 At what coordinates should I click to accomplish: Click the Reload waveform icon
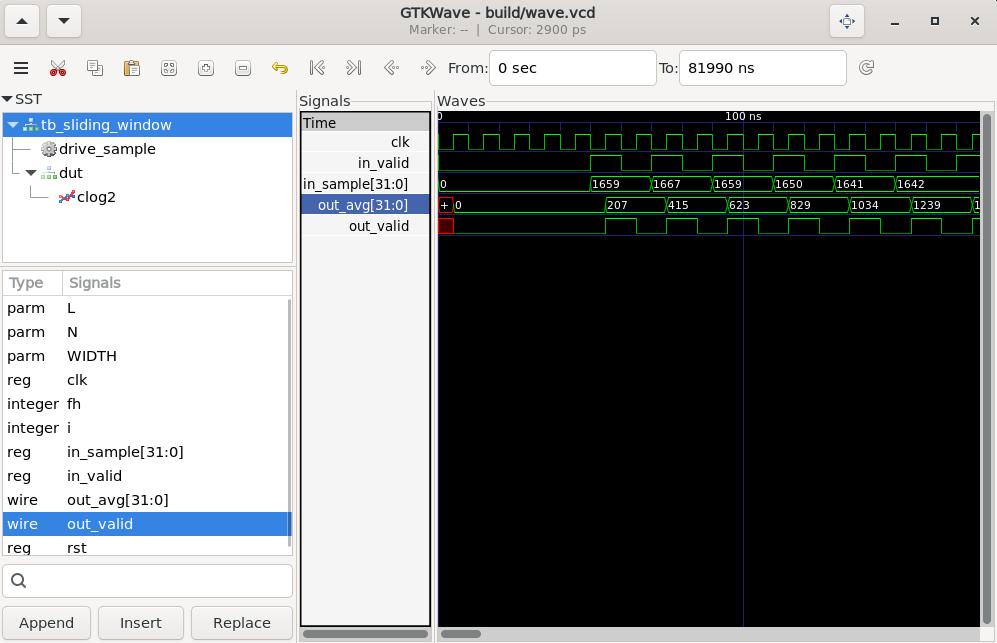tap(867, 68)
